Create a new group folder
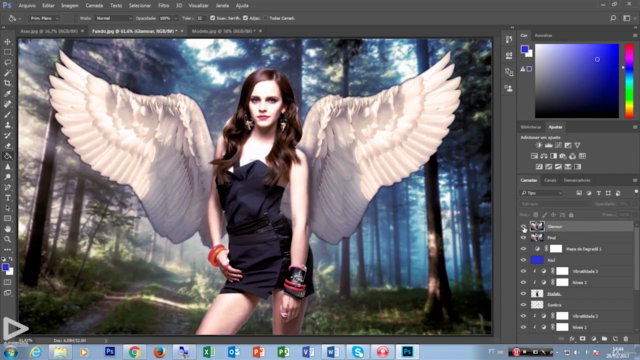The height and width of the screenshot is (360, 640). [x=604, y=339]
